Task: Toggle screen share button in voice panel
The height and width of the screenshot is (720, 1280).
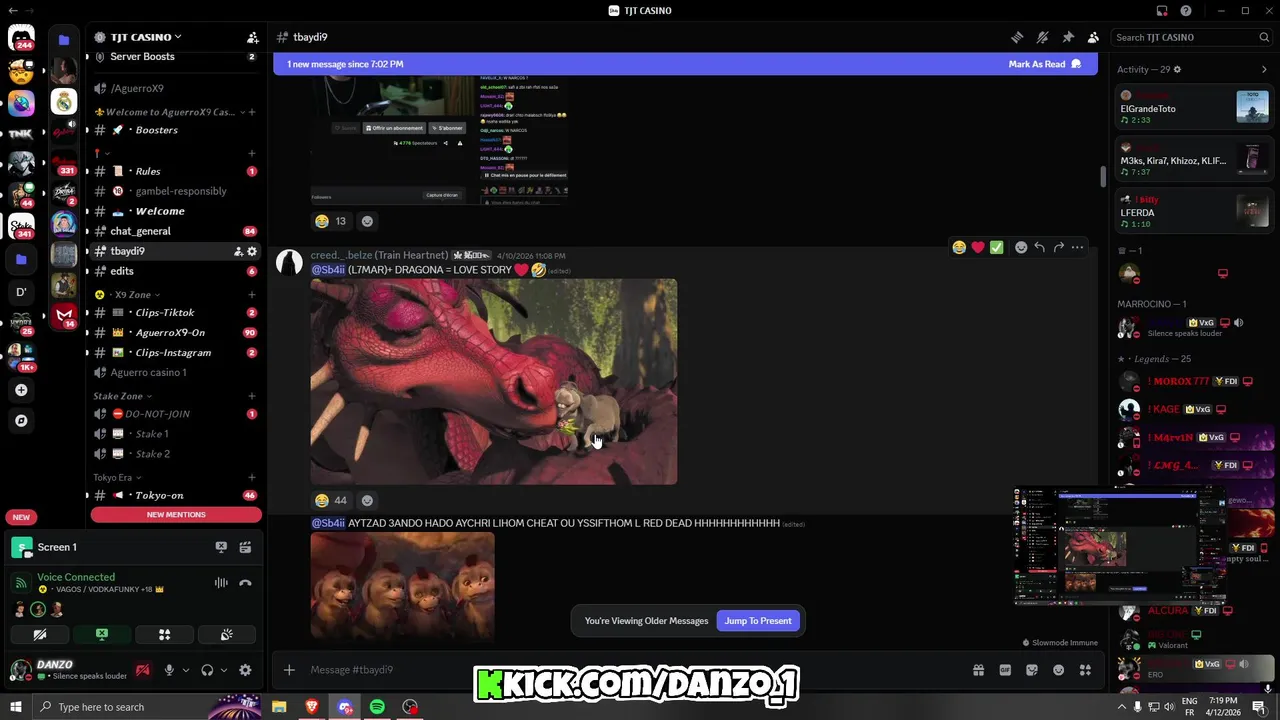Action: (102, 634)
